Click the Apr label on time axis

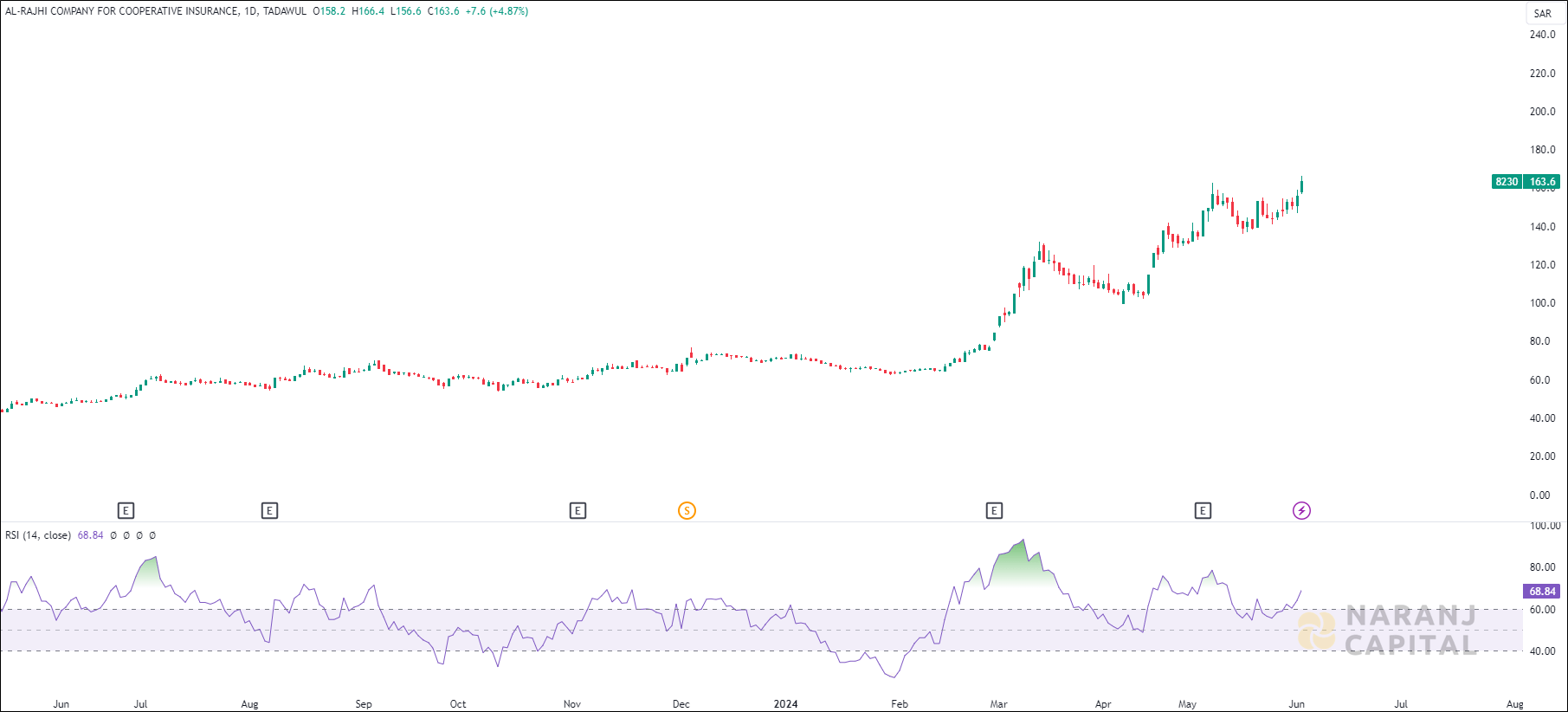click(1103, 704)
